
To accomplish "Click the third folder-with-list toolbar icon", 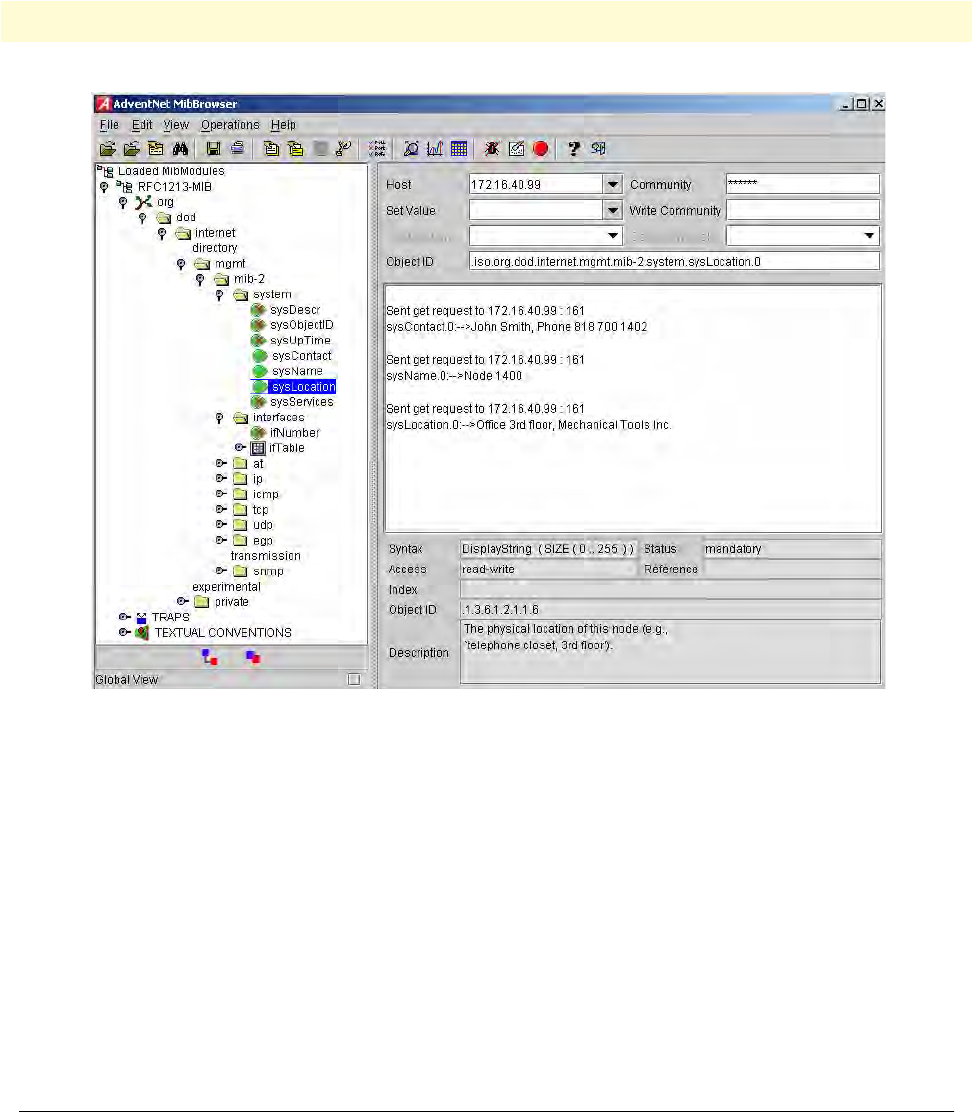I will pos(156,149).
